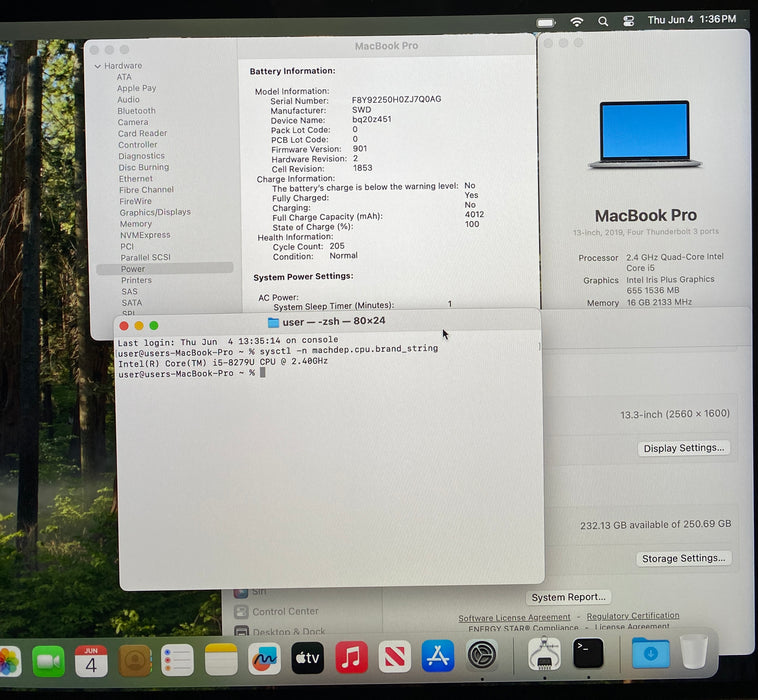The image size is (758, 700).
Task: Click the i5-8279U CPU output line
Action: (223, 363)
